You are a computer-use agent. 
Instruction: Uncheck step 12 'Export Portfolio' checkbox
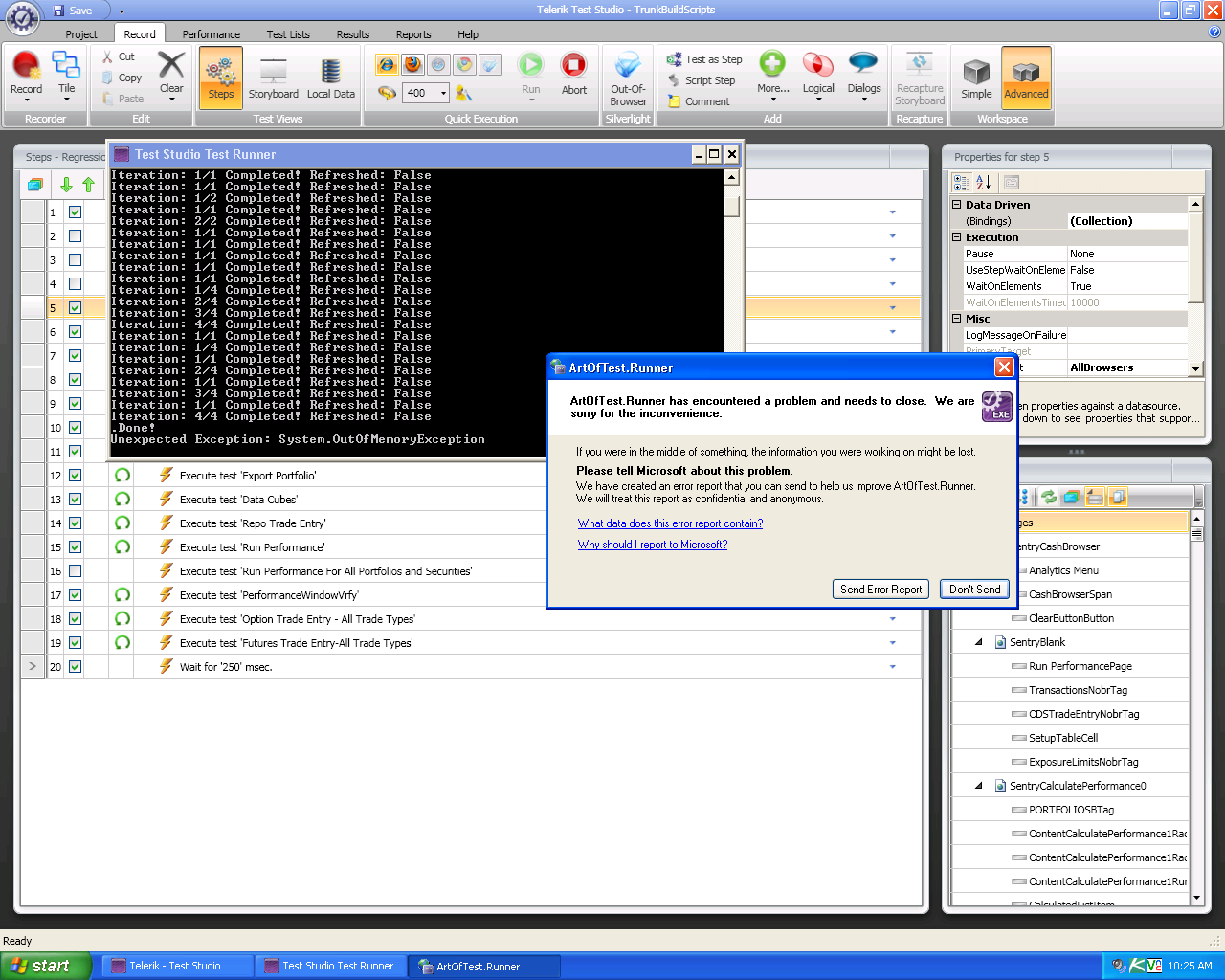coord(76,476)
